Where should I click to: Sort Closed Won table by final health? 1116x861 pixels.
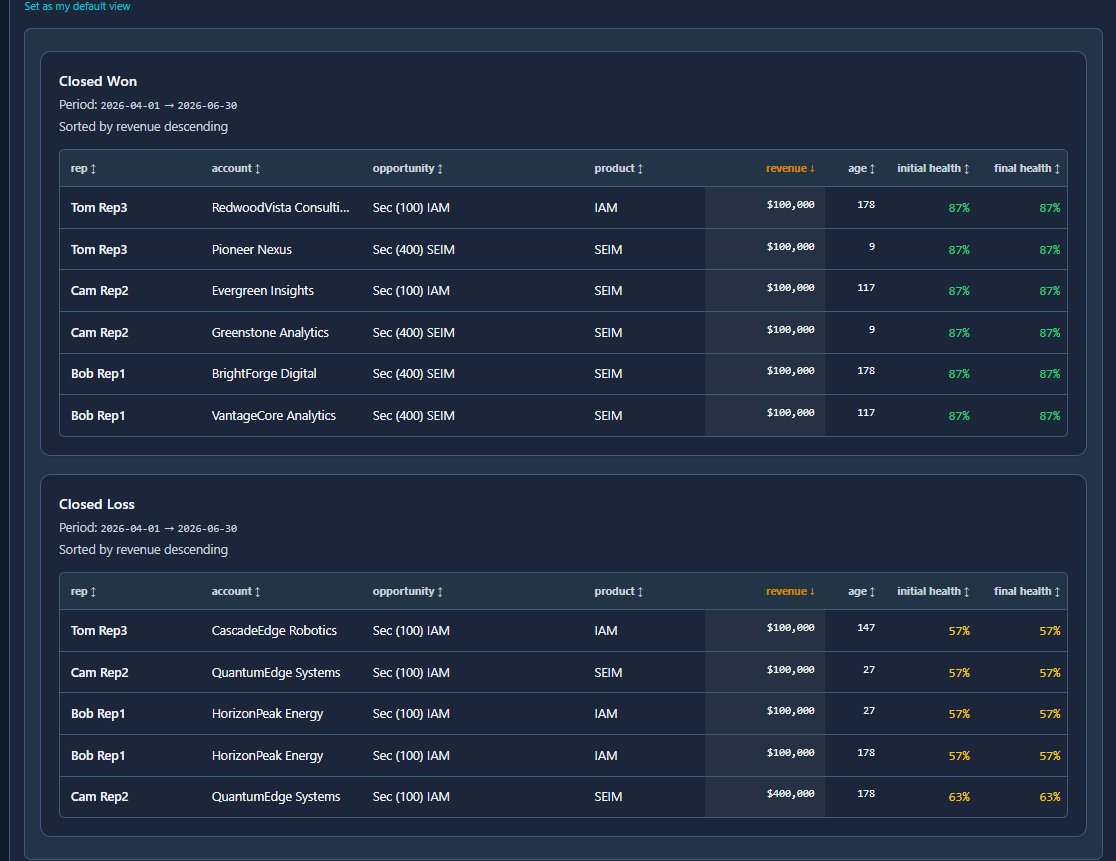click(1026, 169)
